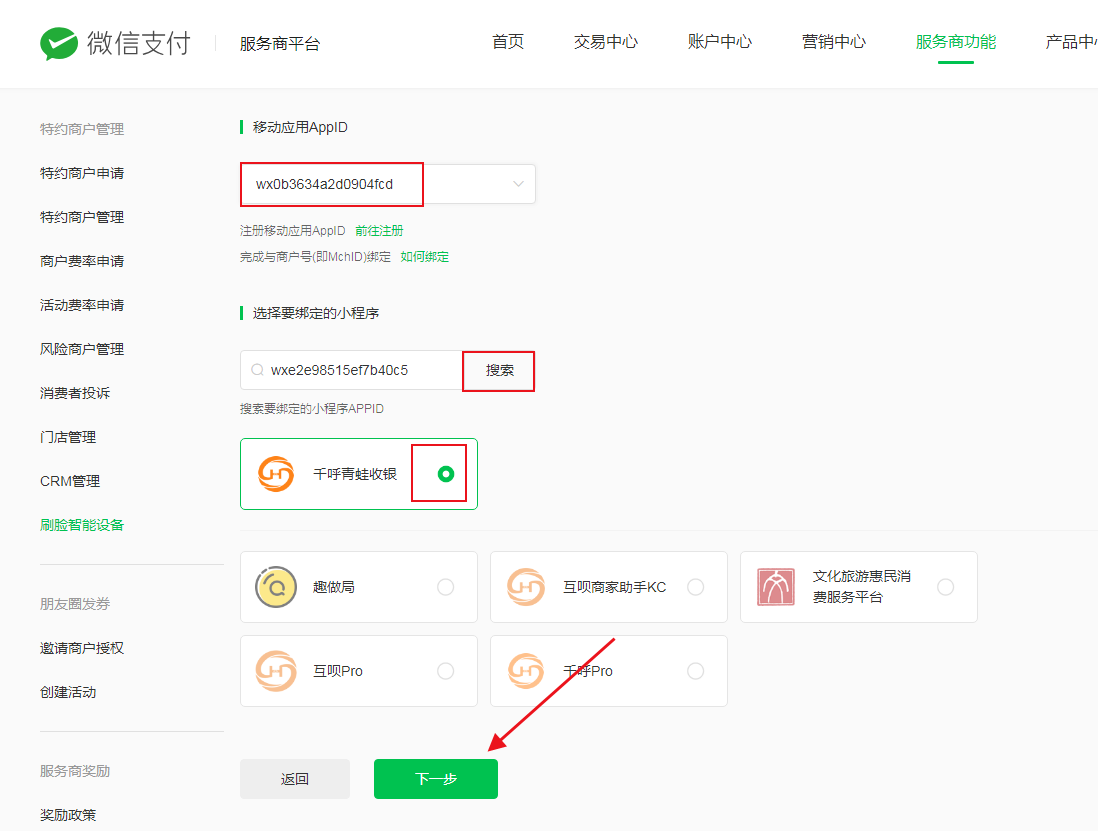
Task: Open 消费者投诉 in sidebar
Action: tap(75, 393)
